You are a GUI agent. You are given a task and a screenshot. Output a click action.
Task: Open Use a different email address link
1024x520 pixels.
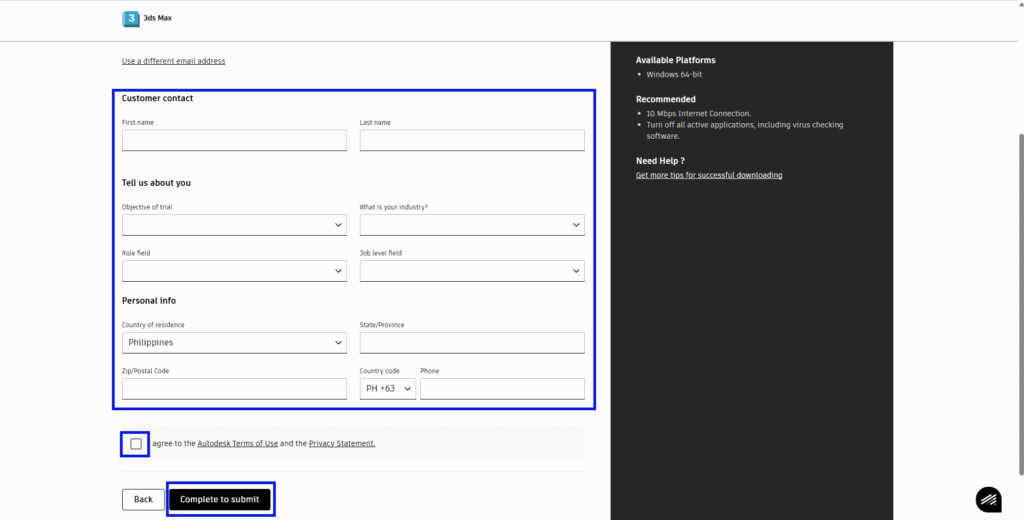173,61
